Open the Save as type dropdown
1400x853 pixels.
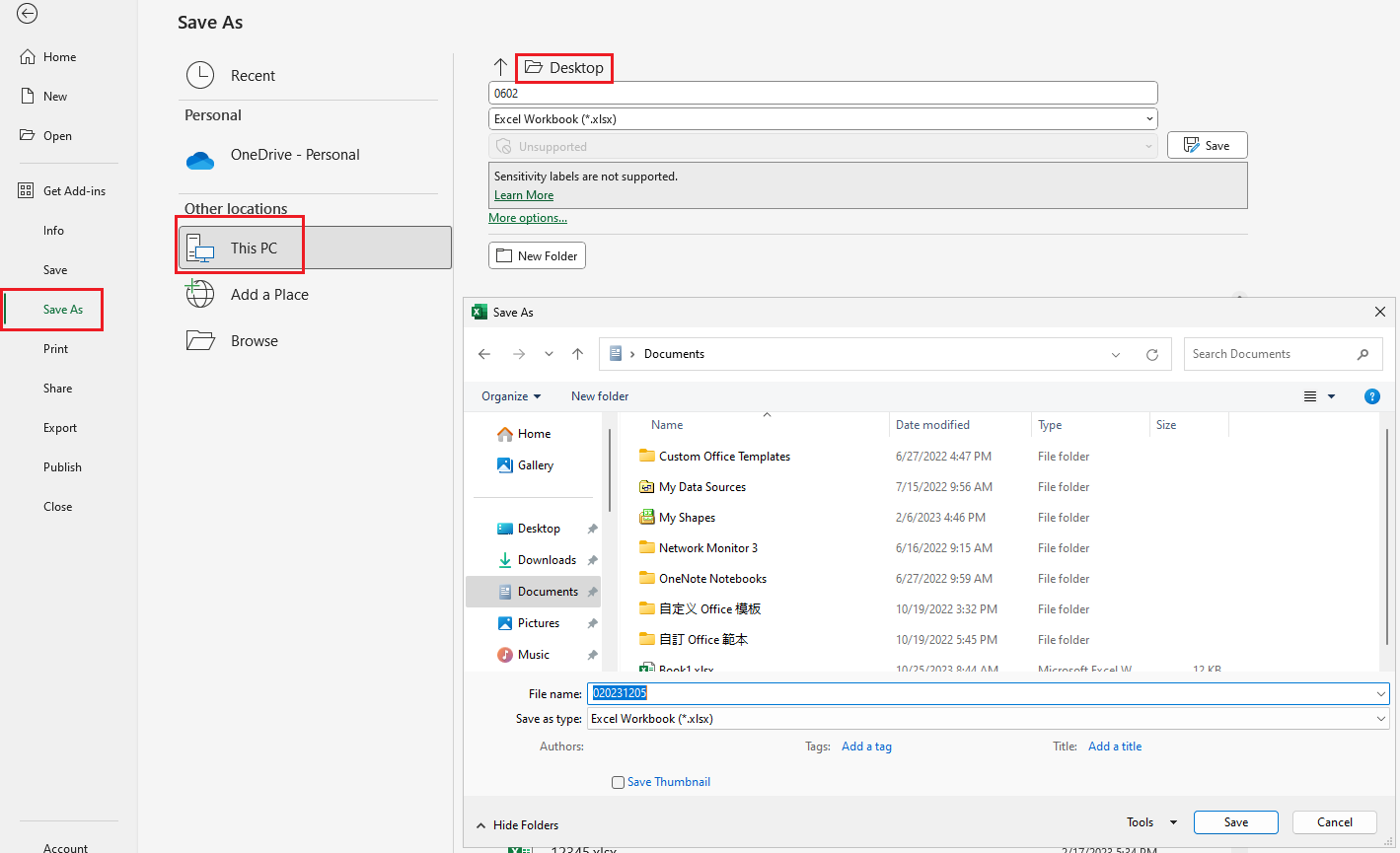pyautogui.click(x=1380, y=718)
